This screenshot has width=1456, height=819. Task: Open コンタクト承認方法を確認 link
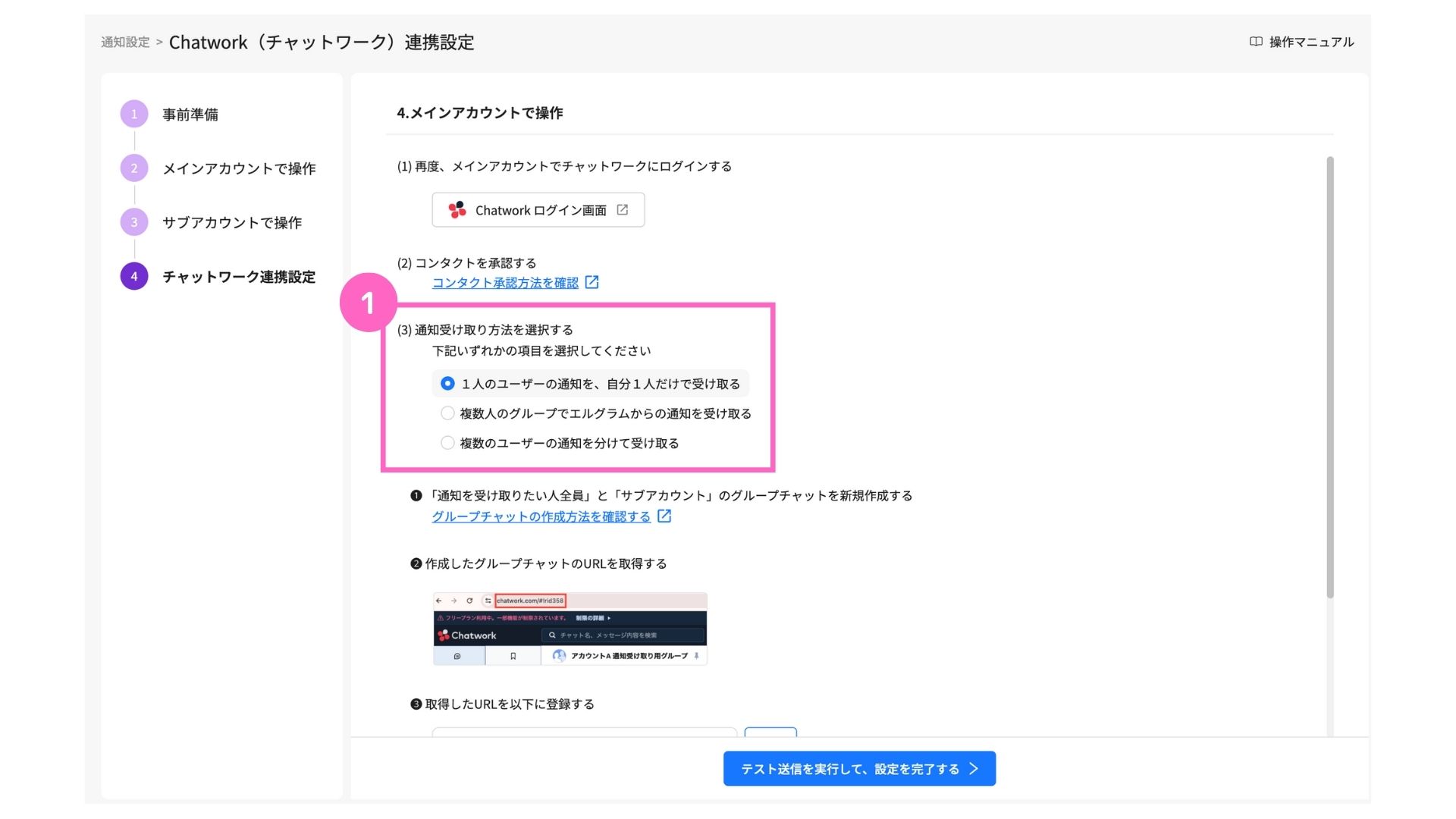click(x=505, y=283)
